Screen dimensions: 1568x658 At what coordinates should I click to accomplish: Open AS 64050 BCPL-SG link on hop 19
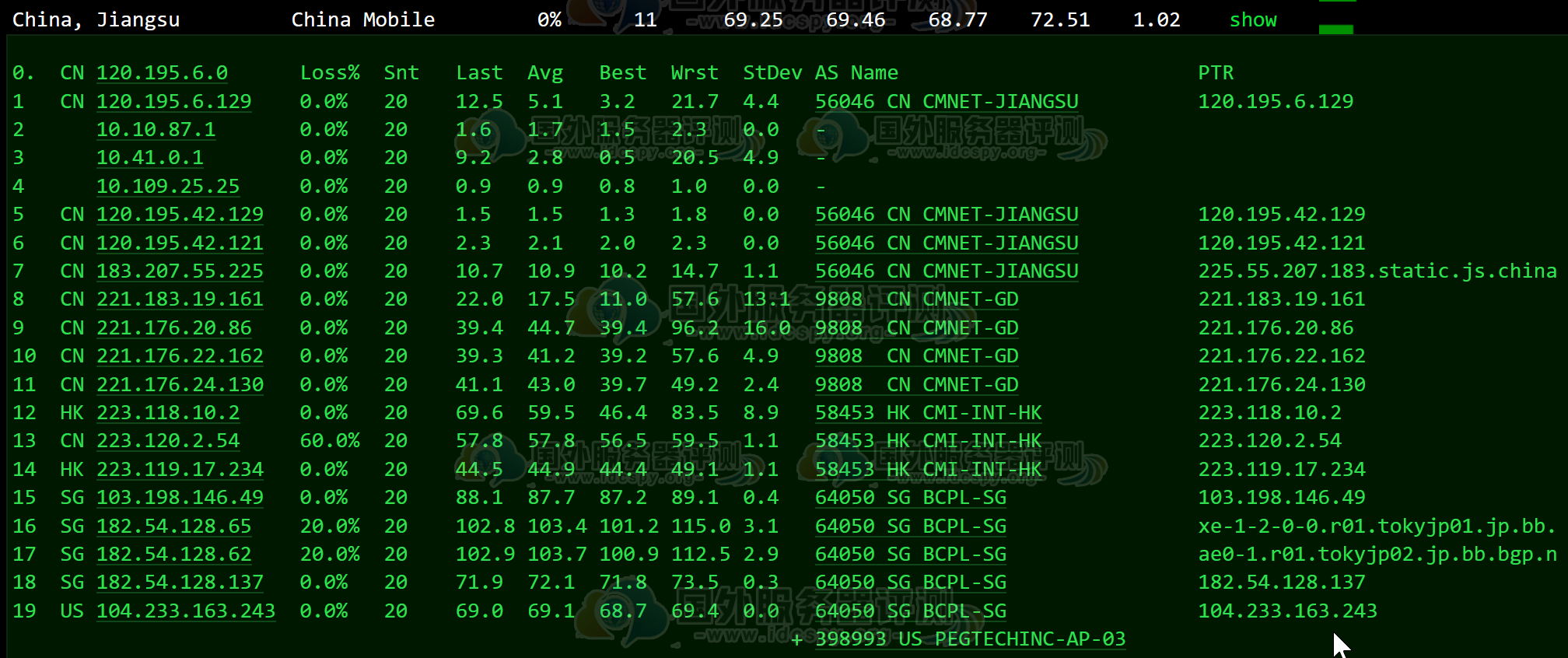coord(911,611)
